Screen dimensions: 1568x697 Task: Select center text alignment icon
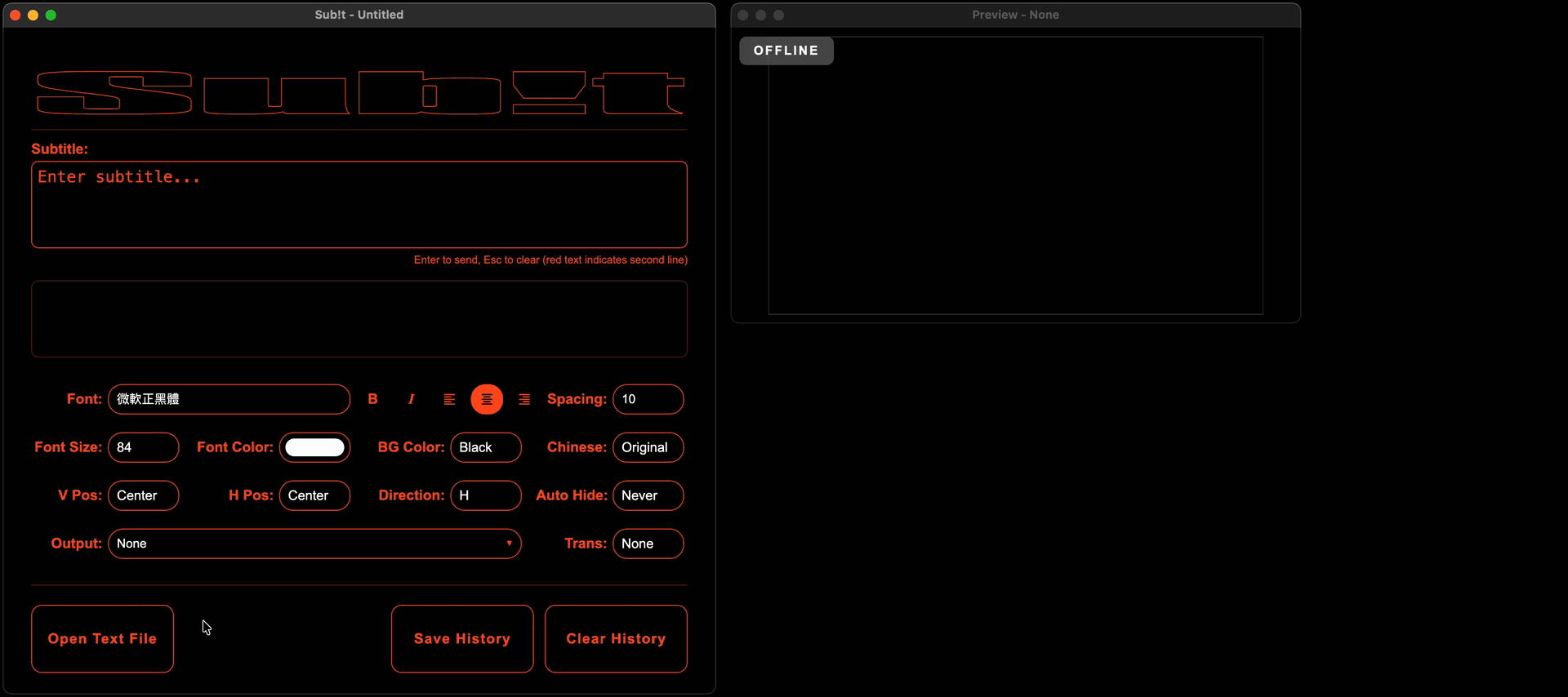[487, 399]
